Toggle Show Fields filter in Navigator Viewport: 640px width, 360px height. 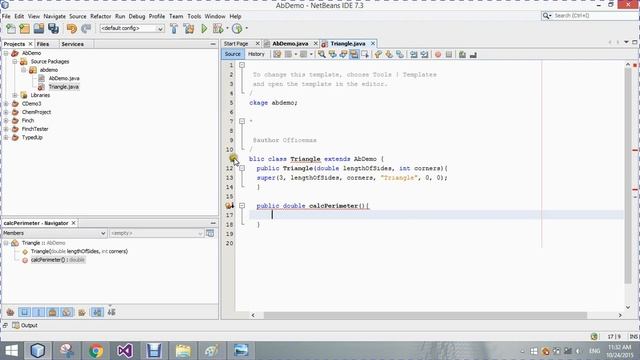(24, 312)
